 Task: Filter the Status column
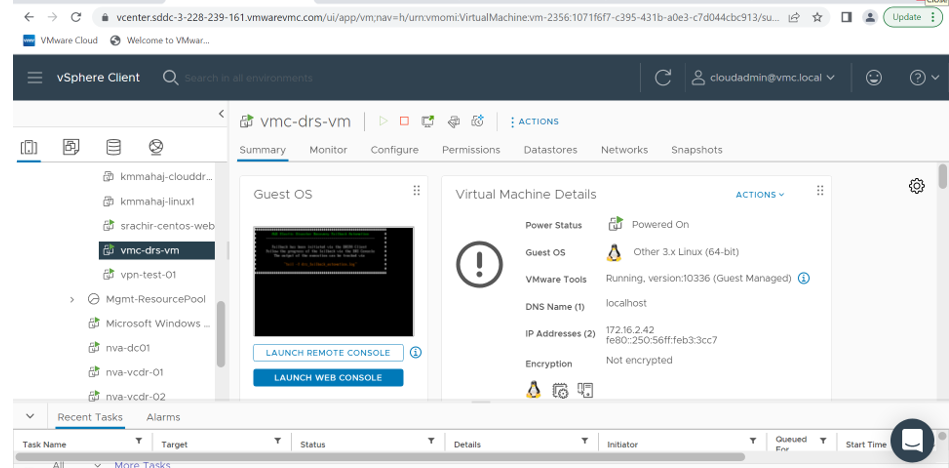point(432,441)
